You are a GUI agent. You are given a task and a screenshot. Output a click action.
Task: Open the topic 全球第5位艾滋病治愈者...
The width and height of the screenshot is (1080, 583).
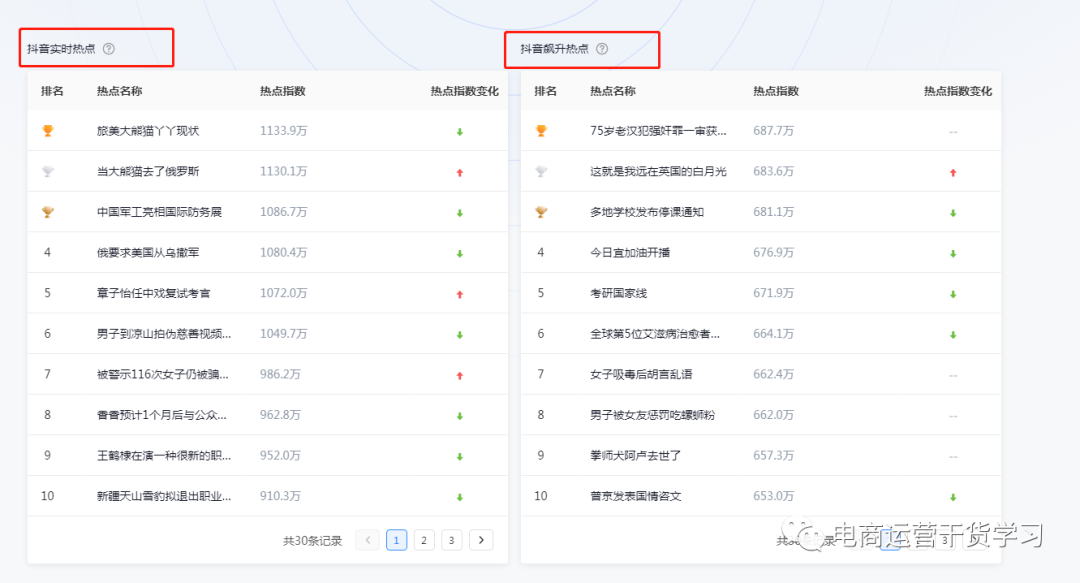pyautogui.click(x=655, y=334)
